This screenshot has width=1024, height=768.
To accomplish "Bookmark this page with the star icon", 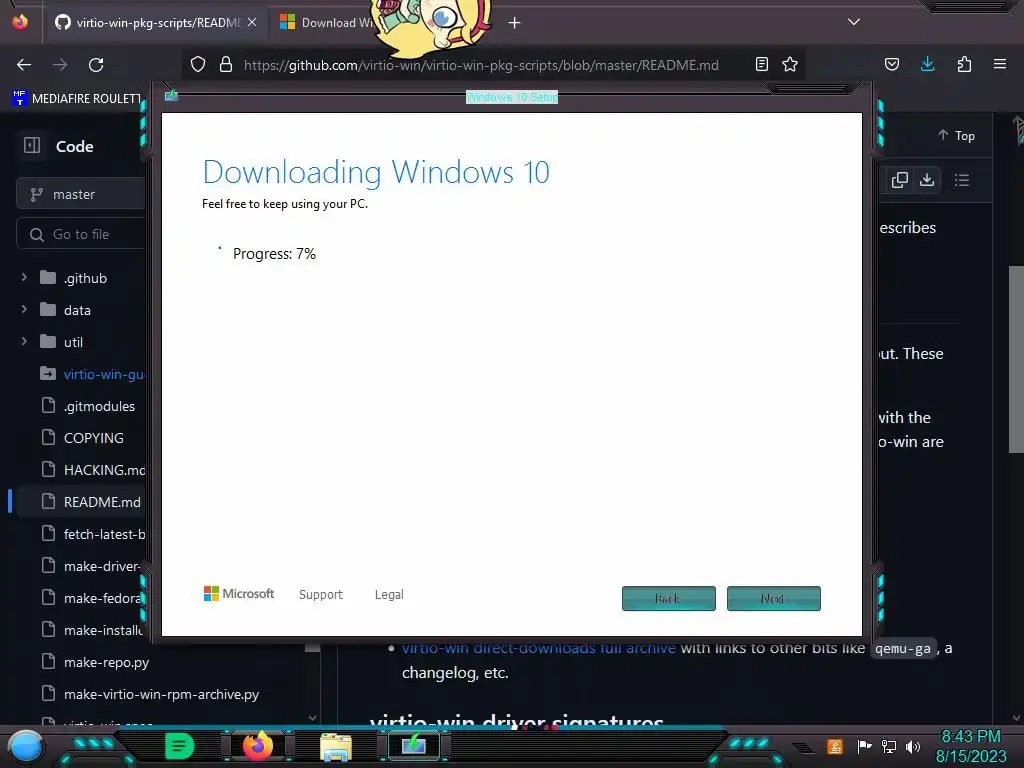I will 790,64.
